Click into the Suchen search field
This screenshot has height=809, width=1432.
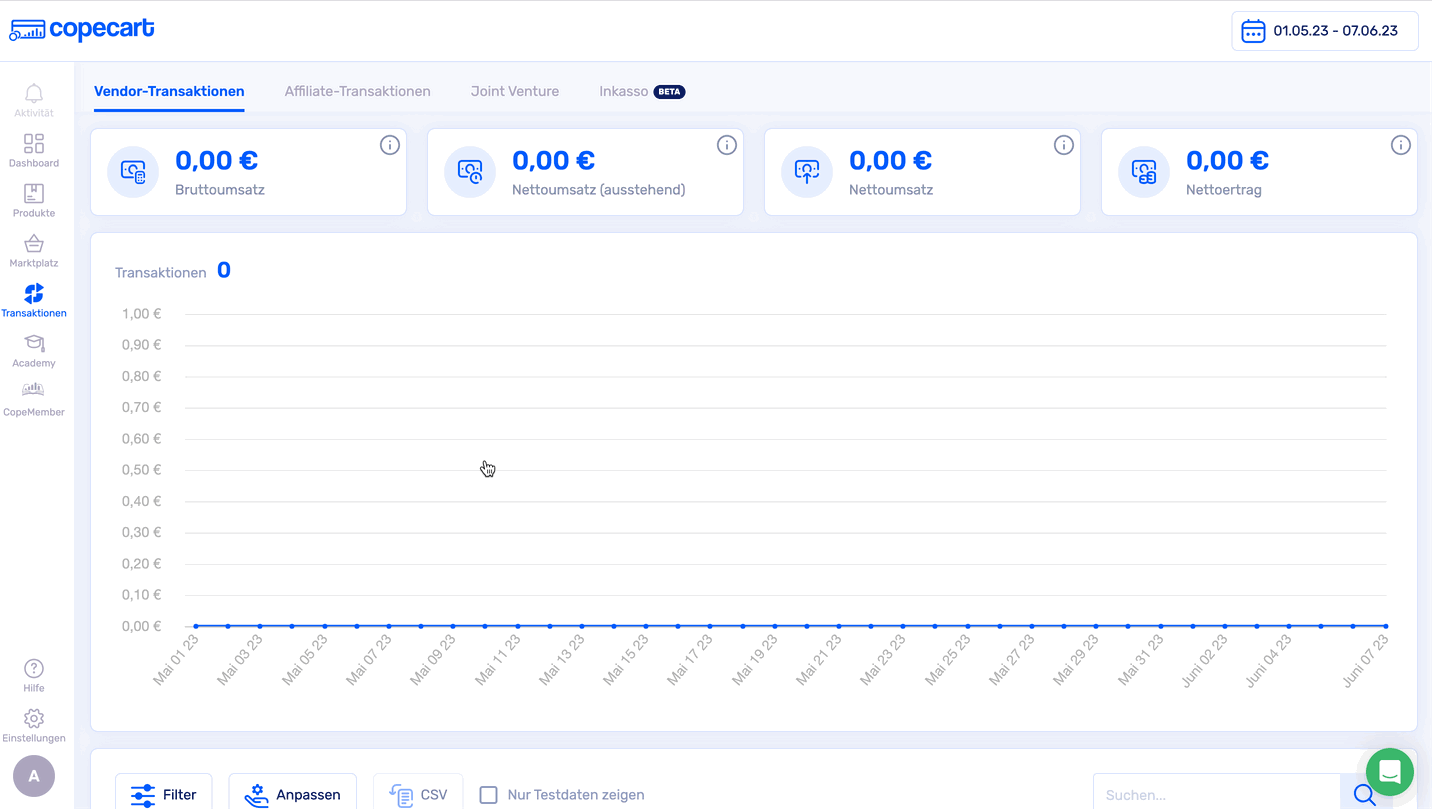[1215, 795]
